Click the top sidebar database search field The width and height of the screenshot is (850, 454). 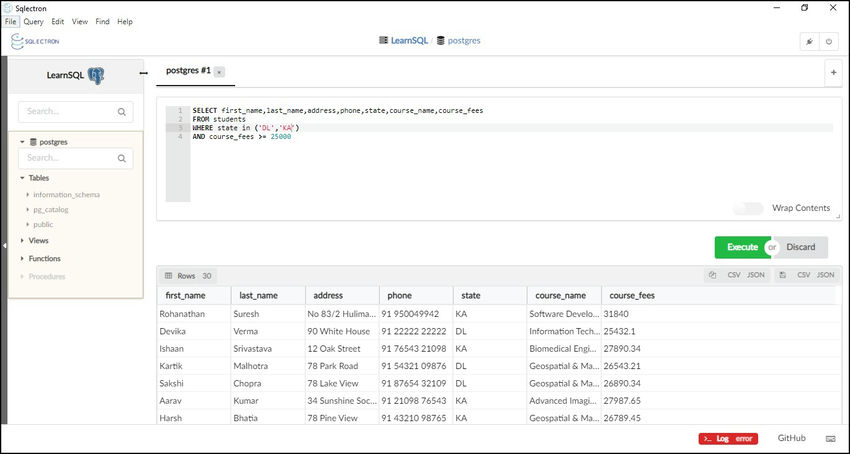point(75,112)
